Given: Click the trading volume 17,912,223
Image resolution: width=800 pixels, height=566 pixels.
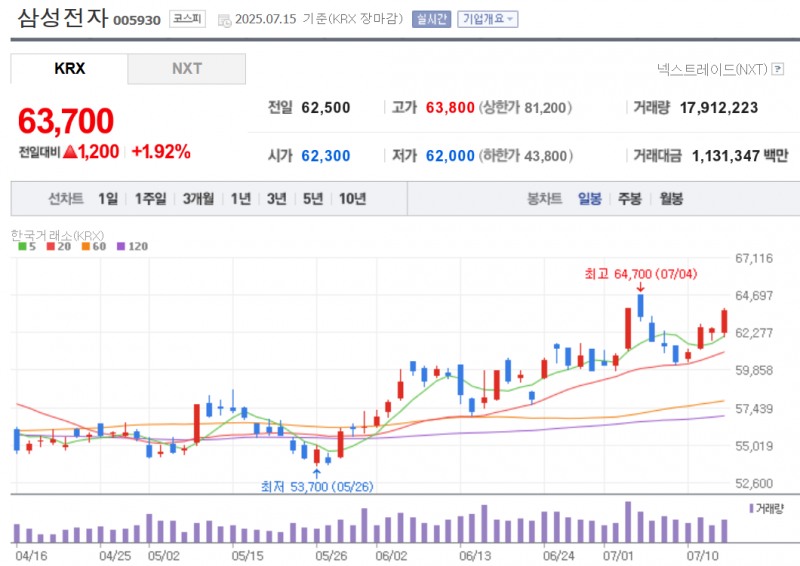Looking at the screenshot, I should (x=719, y=108).
